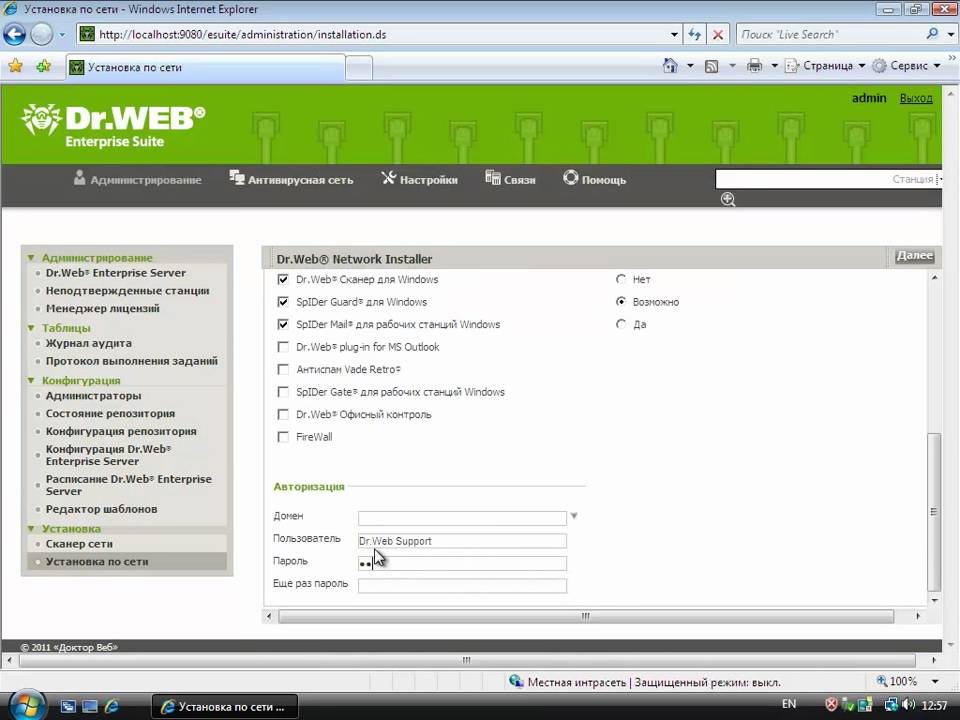Open Сканер сети in the sidebar

point(79,544)
